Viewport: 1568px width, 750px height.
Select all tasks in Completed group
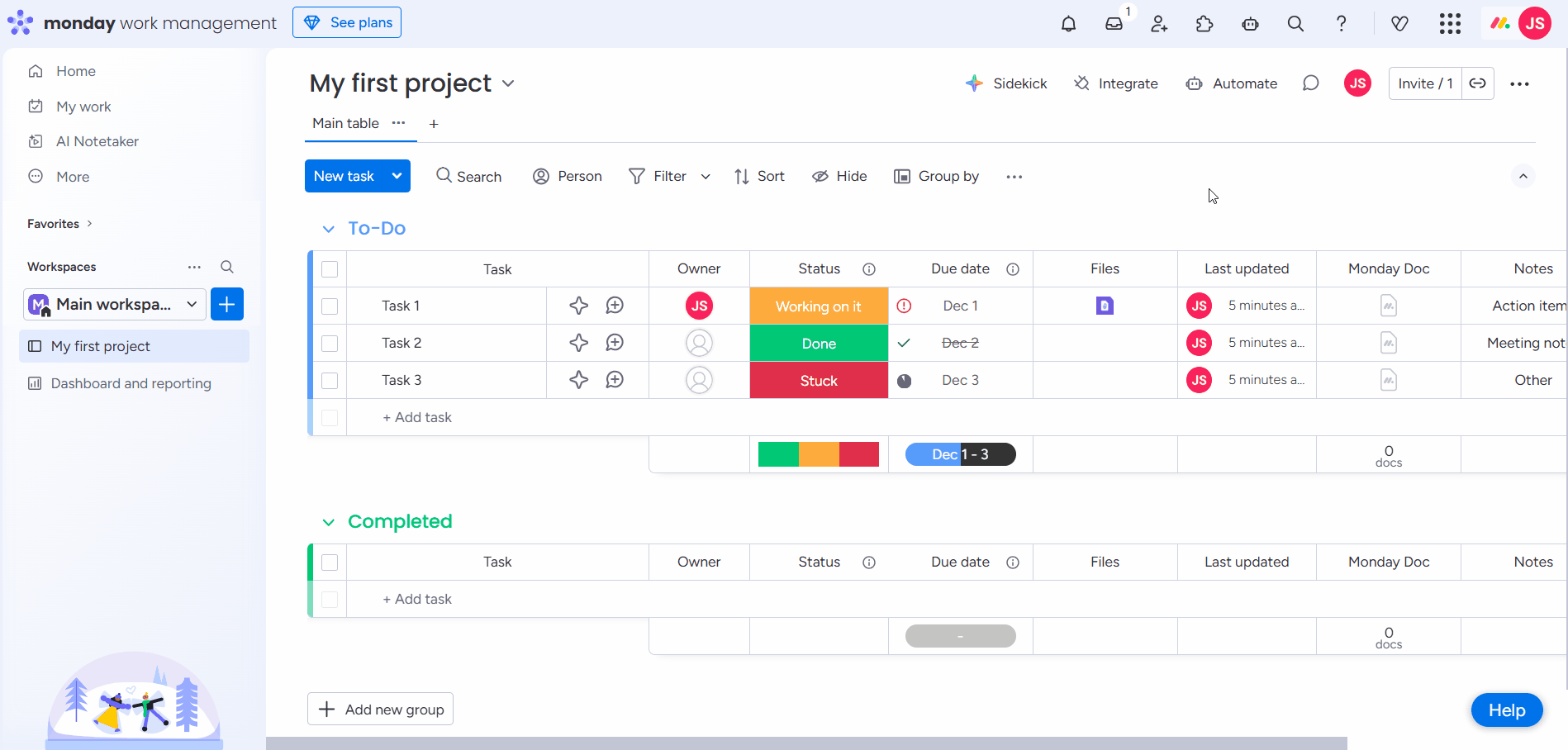pos(330,562)
